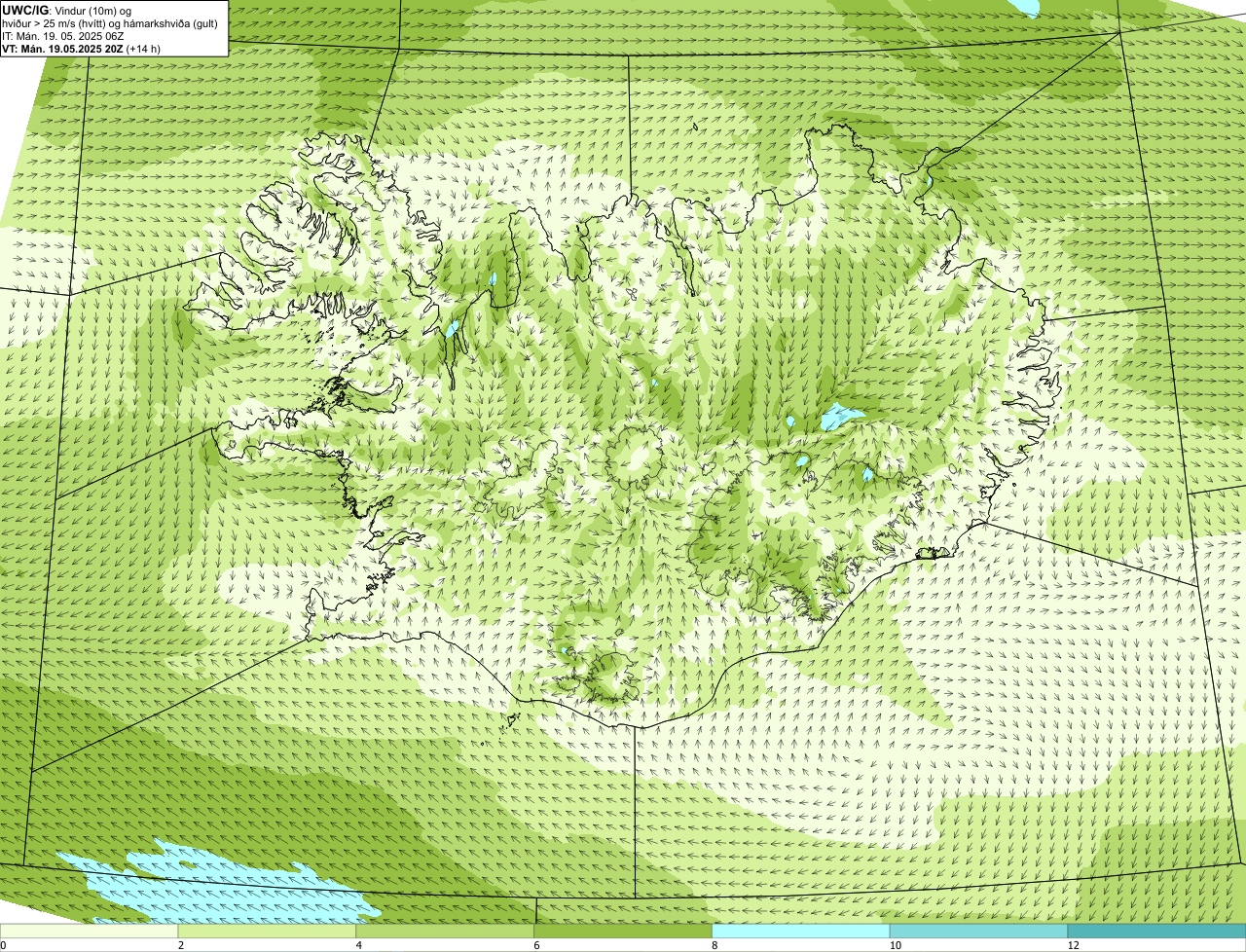The image size is (1246, 952).
Task: Select the 4–6 green colour bar segment
Action: click(447, 931)
